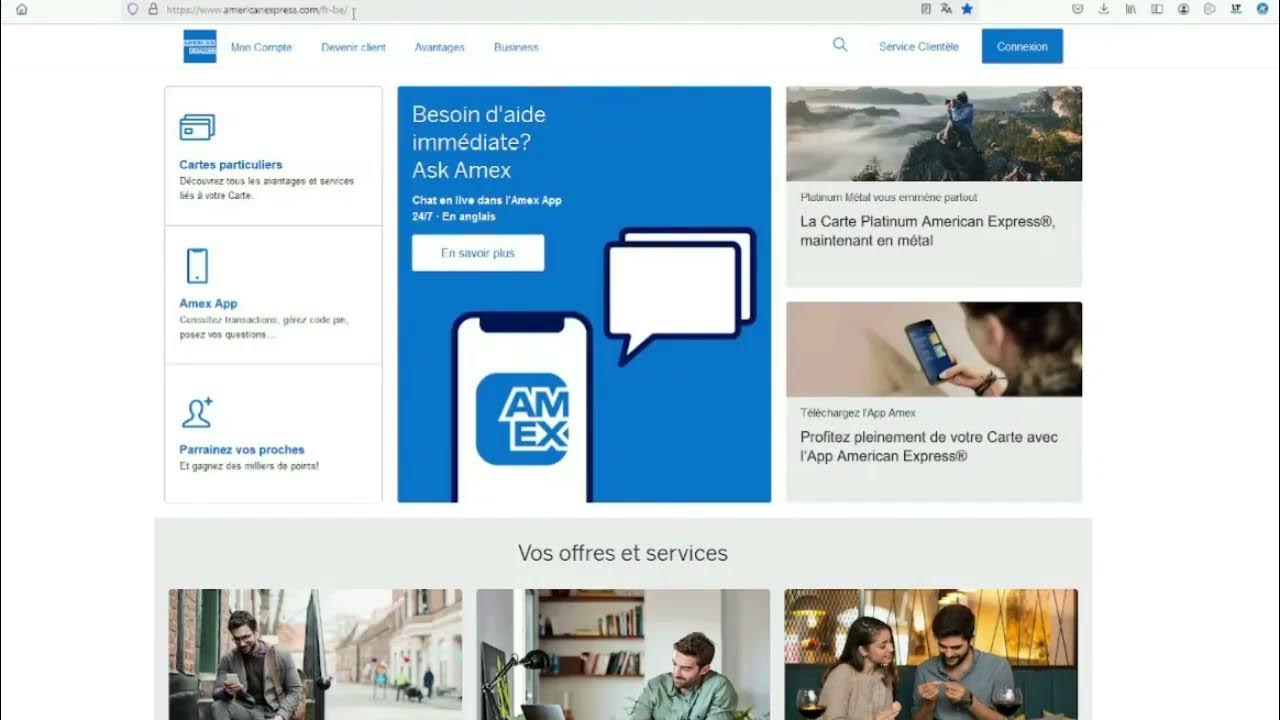
Task: Toggle the sidebar icon in toolbar
Action: 1157,9
